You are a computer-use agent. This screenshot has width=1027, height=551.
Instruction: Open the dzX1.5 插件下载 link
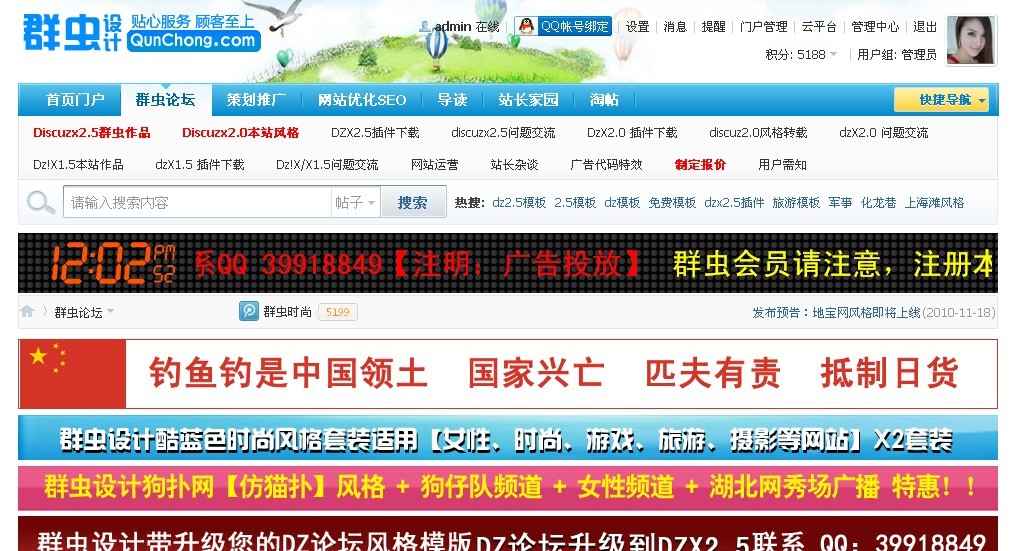pyautogui.click(x=200, y=164)
